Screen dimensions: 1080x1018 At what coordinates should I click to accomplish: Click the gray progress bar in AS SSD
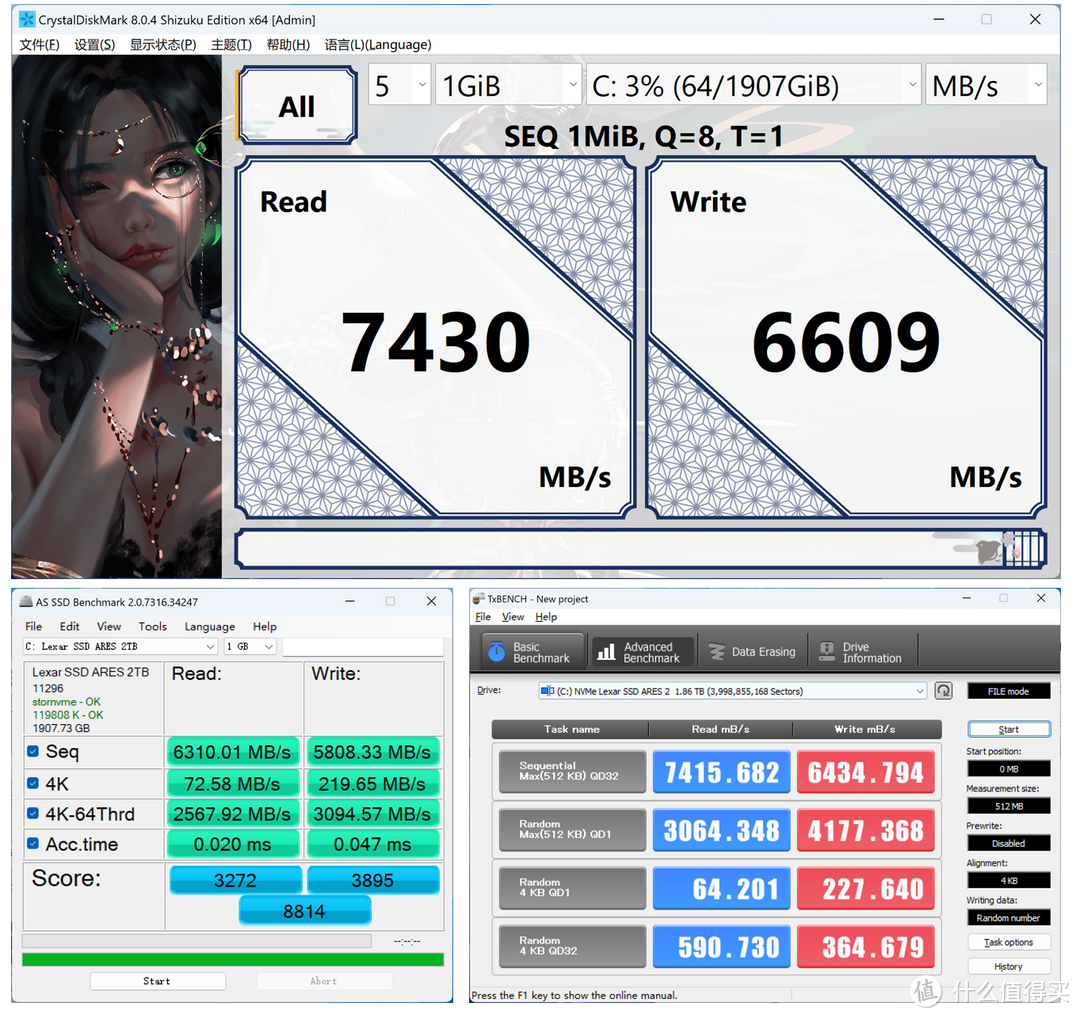(197, 941)
